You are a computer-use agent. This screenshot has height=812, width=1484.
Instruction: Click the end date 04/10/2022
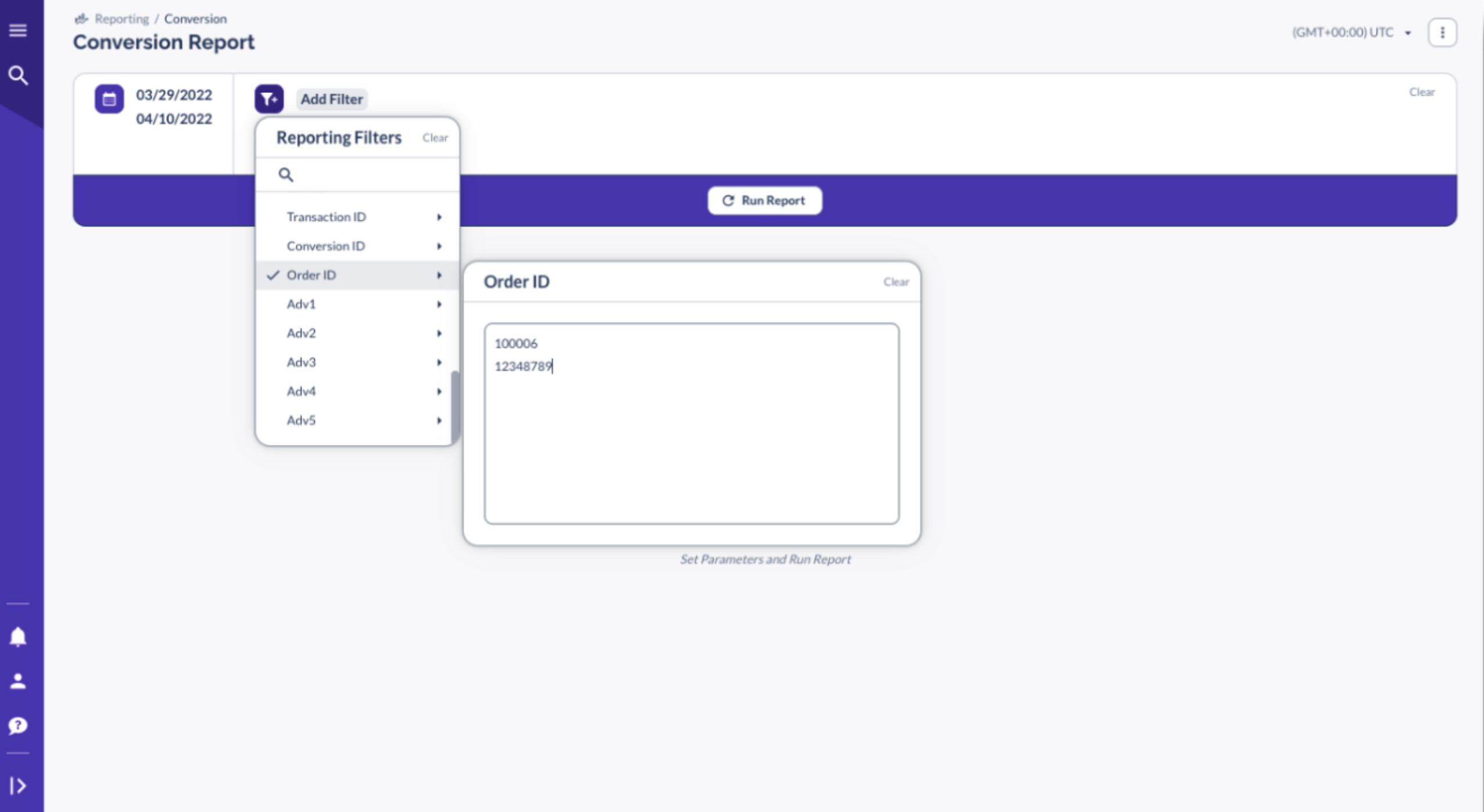click(x=174, y=119)
